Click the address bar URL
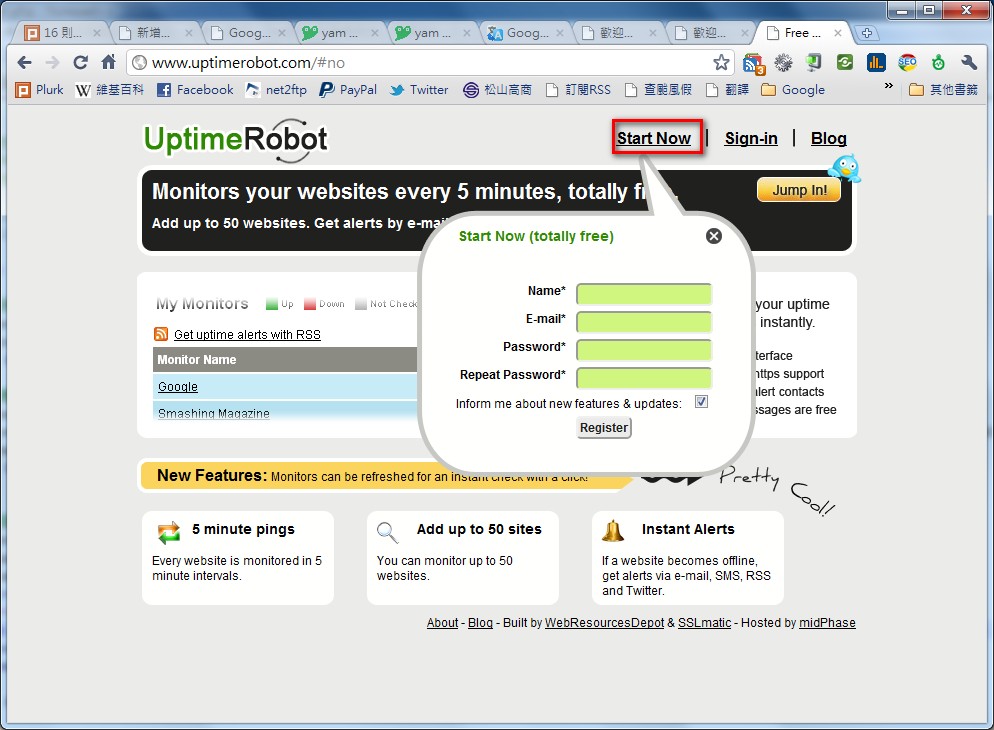The width and height of the screenshot is (994, 730). [x=248, y=63]
